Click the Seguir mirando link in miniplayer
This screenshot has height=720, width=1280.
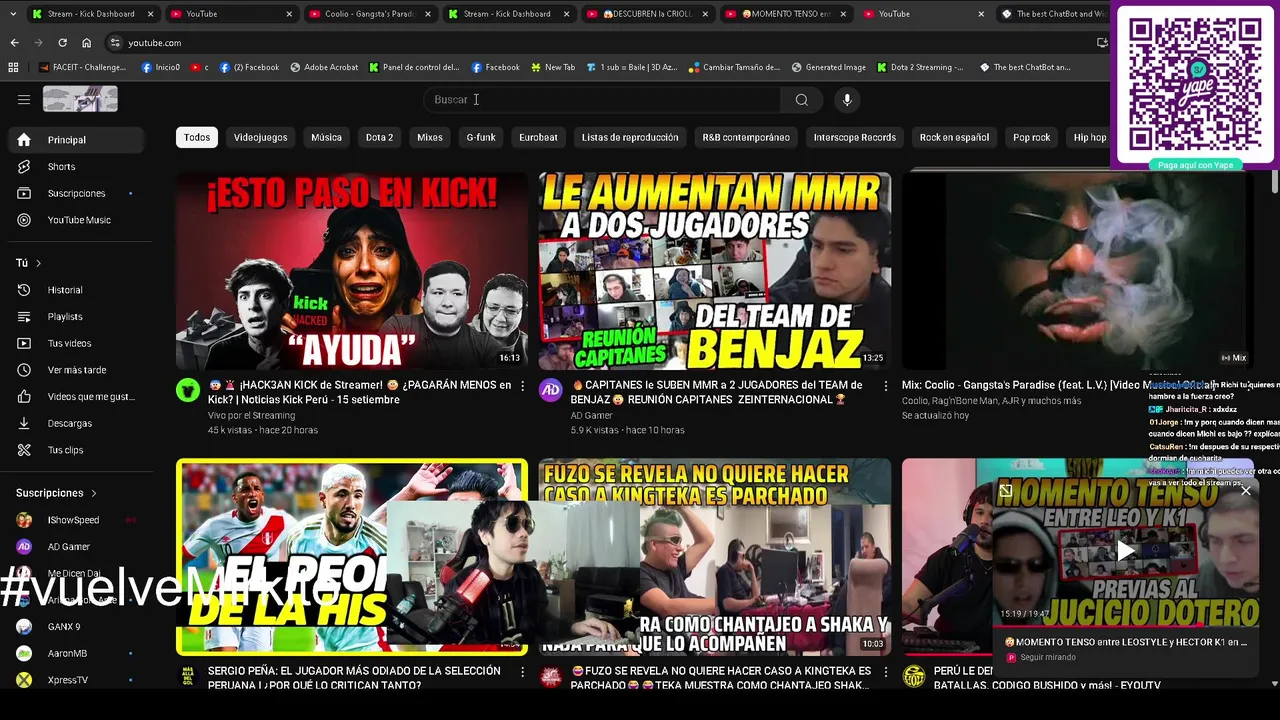1048,657
